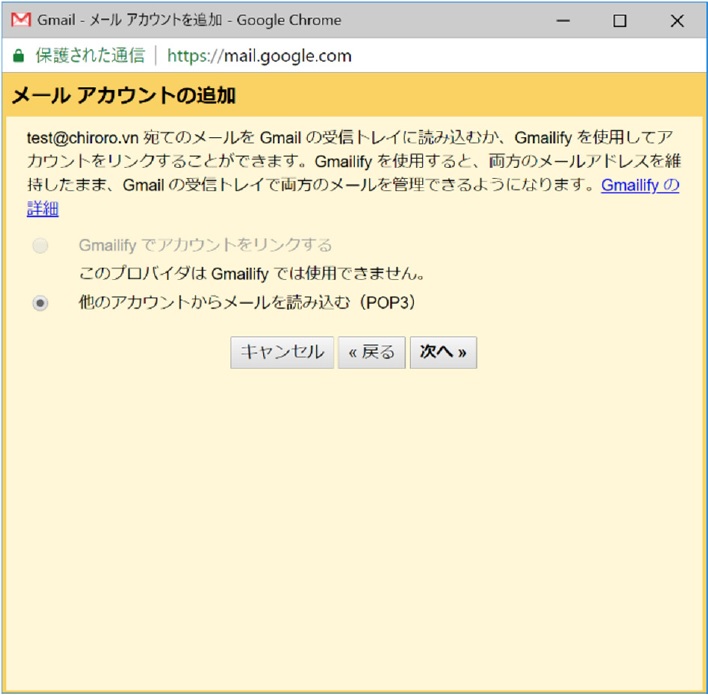Click the Gmail envelope icon in title bar
Screen dimensions: 708x695
coord(21,20)
